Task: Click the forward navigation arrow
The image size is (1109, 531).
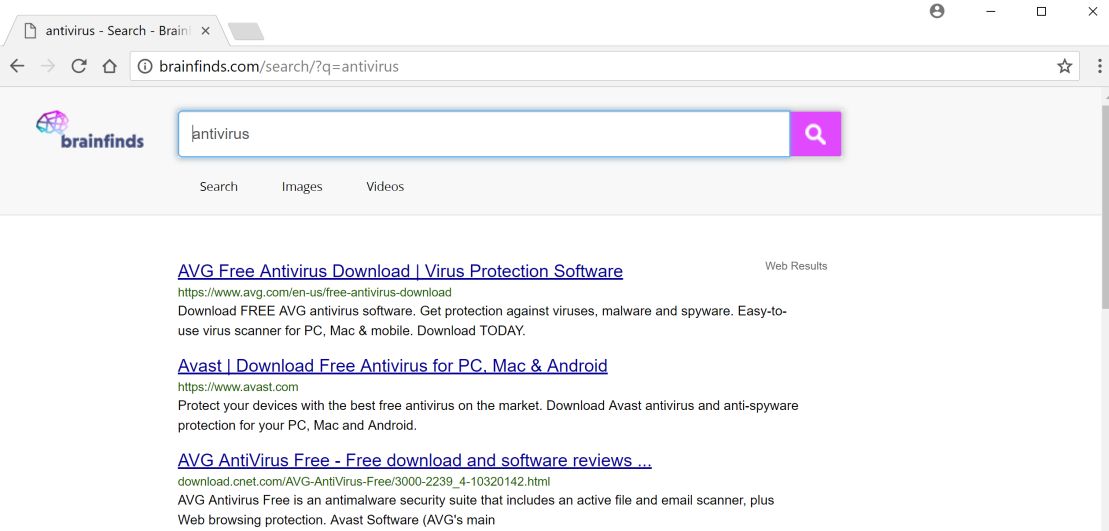Action: [48, 67]
